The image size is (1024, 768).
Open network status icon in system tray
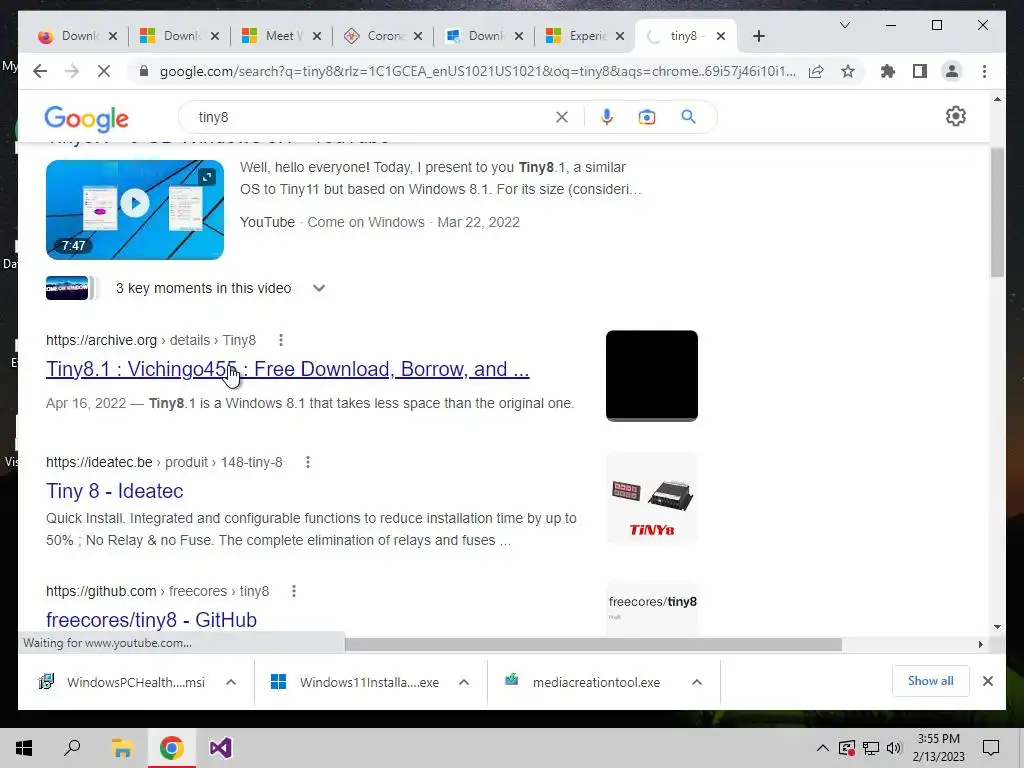[871, 748]
